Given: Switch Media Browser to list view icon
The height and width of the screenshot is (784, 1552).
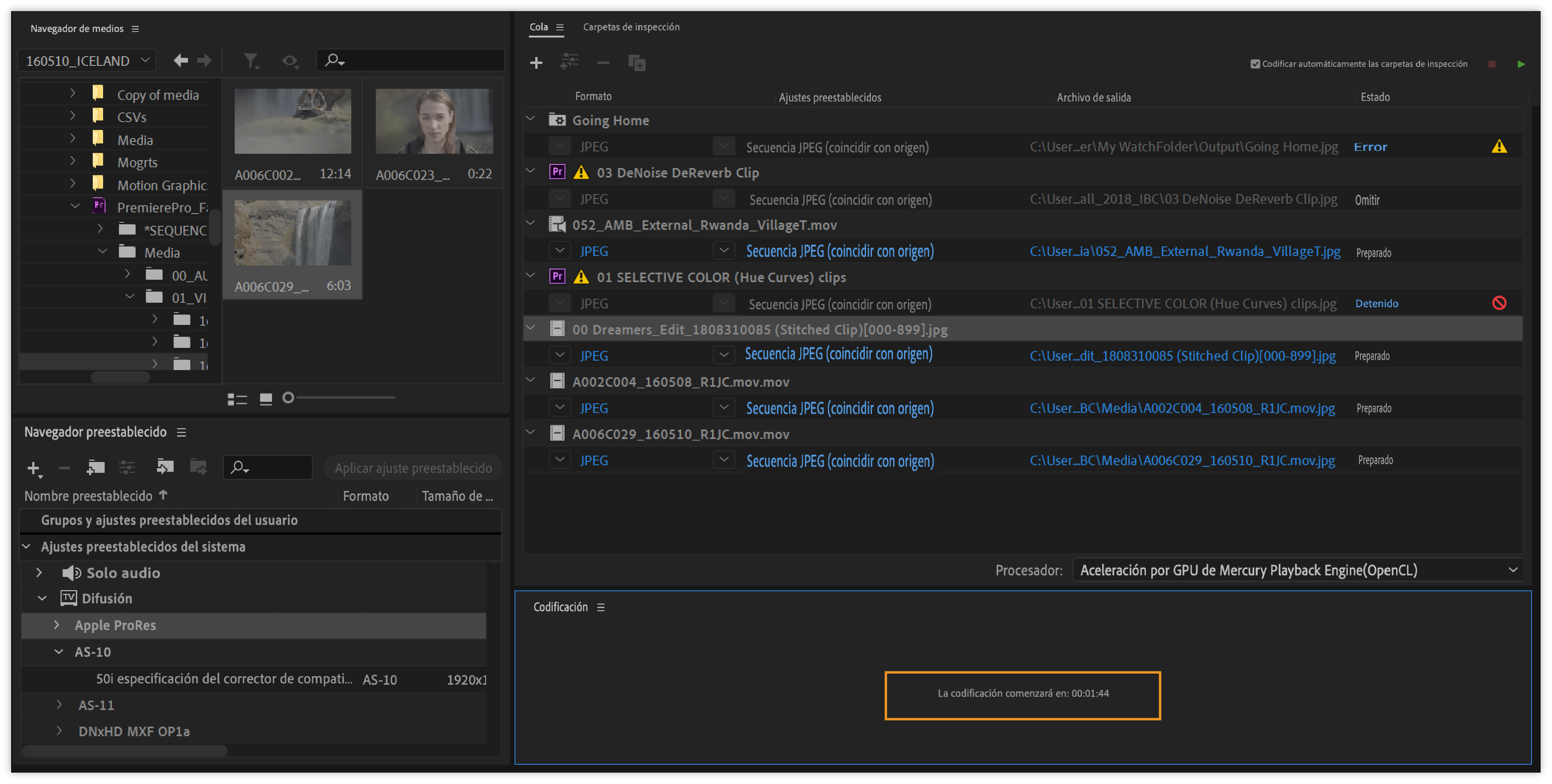Looking at the screenshot, I should [x=237, y=399].
